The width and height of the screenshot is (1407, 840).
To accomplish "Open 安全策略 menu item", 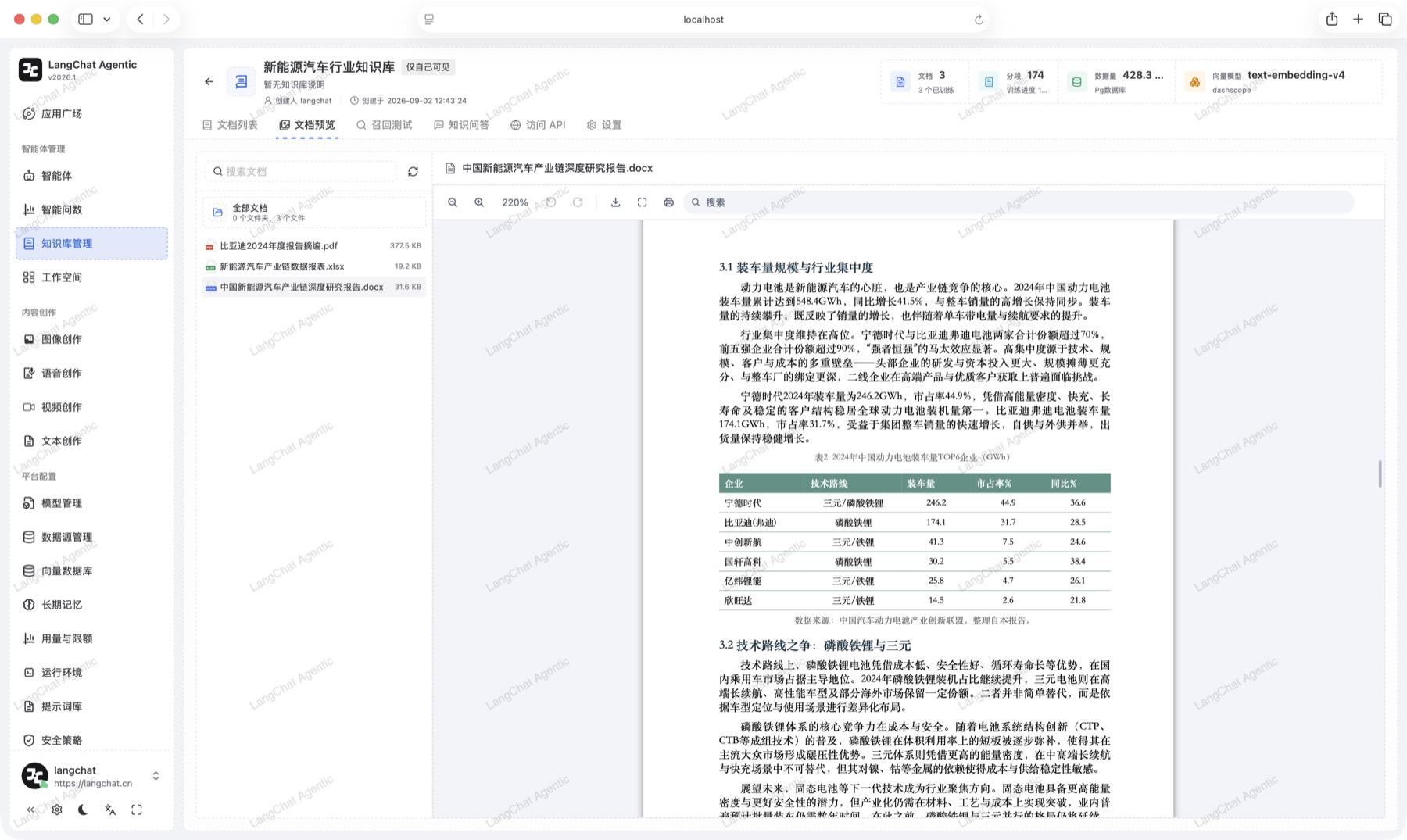I will point(91,741).
